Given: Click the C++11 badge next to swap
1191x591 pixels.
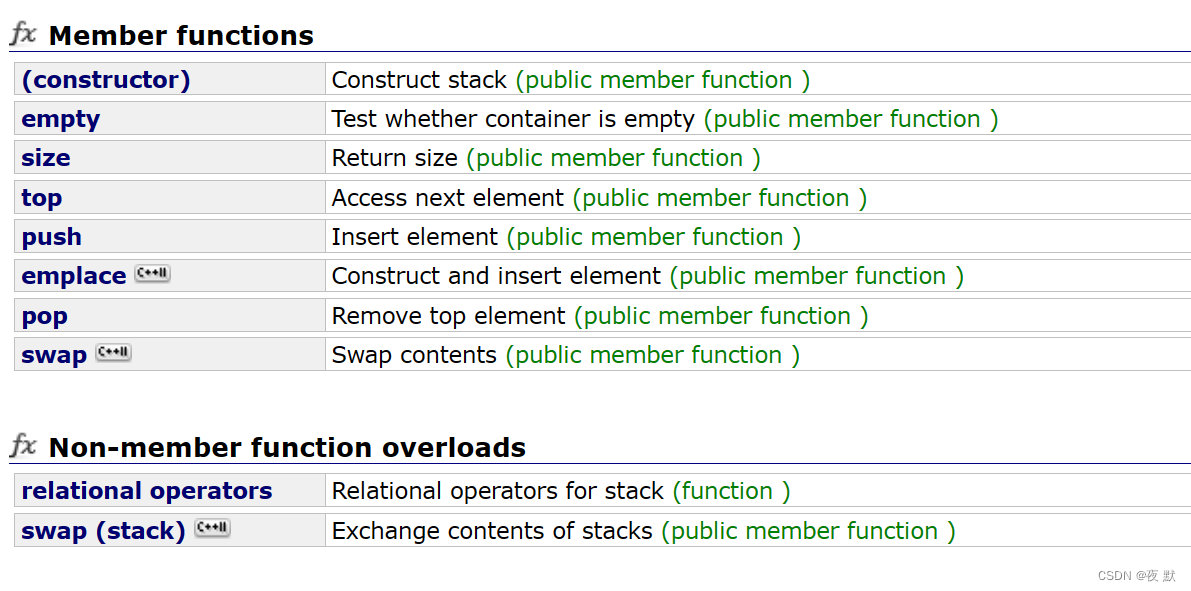Looking at the screenshot, I should click(x=114, y=353).
